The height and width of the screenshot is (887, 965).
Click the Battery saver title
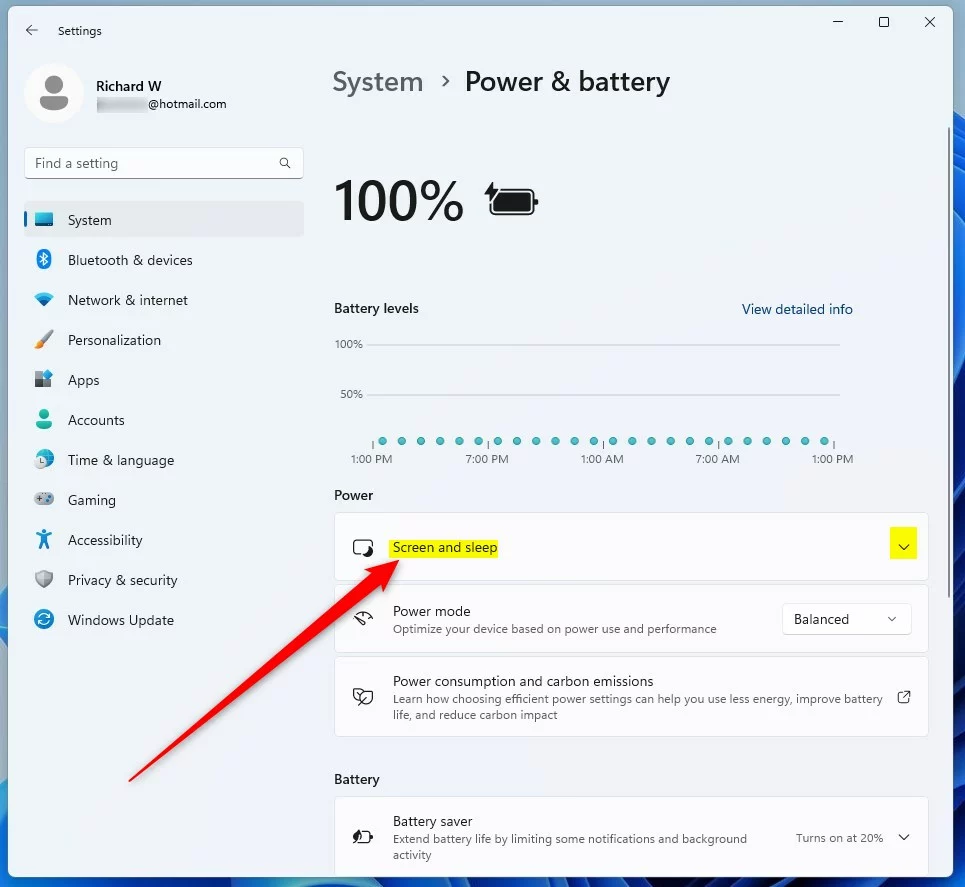[x=432, y=821]
